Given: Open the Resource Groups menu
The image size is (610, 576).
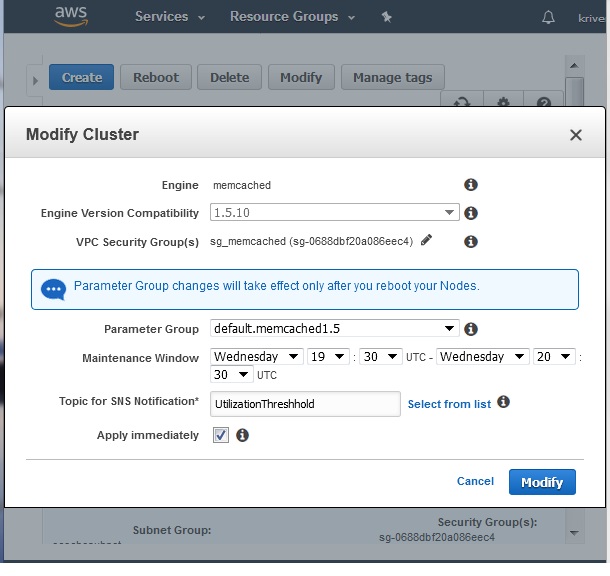Looking at the screenshot, I should click(x=291, y=17).
